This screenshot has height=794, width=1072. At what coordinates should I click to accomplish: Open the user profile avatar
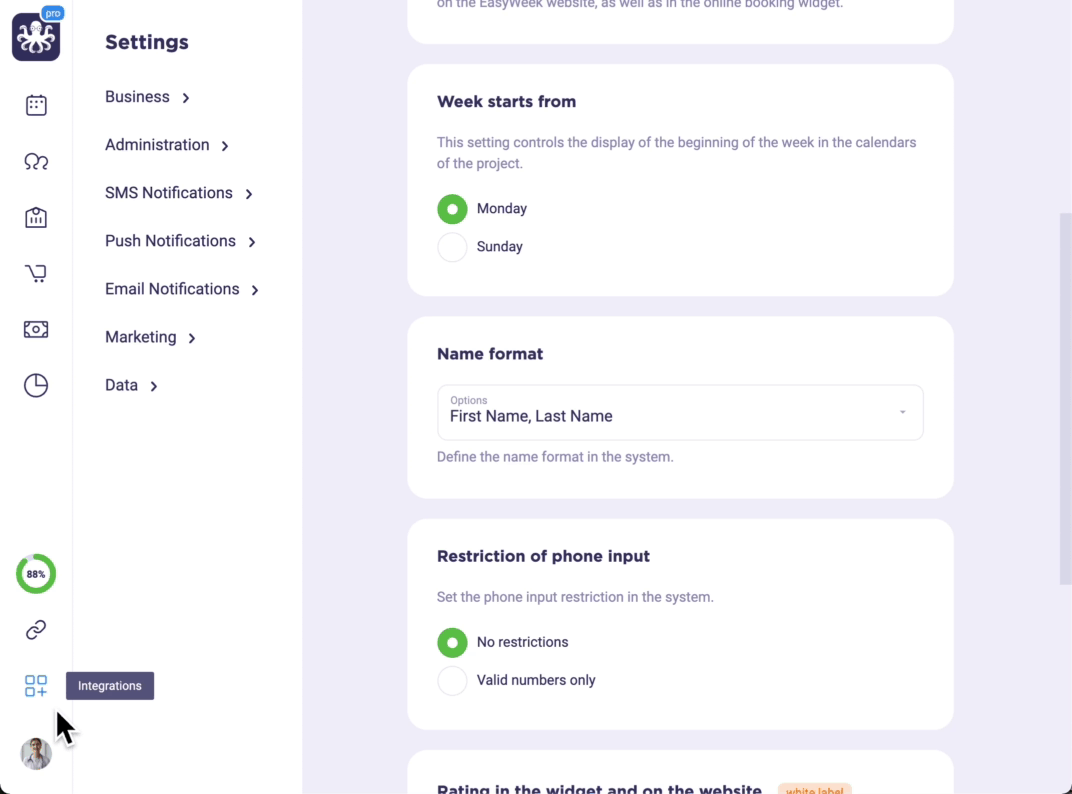pos(36,754)
